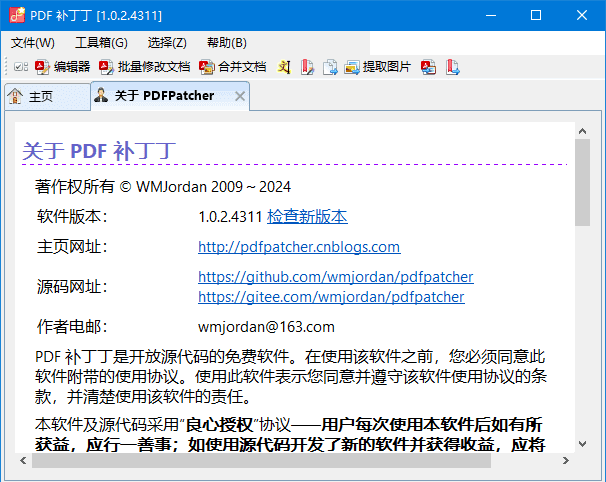Open the 工具箱(G) menu

click(x=101, y=43)
